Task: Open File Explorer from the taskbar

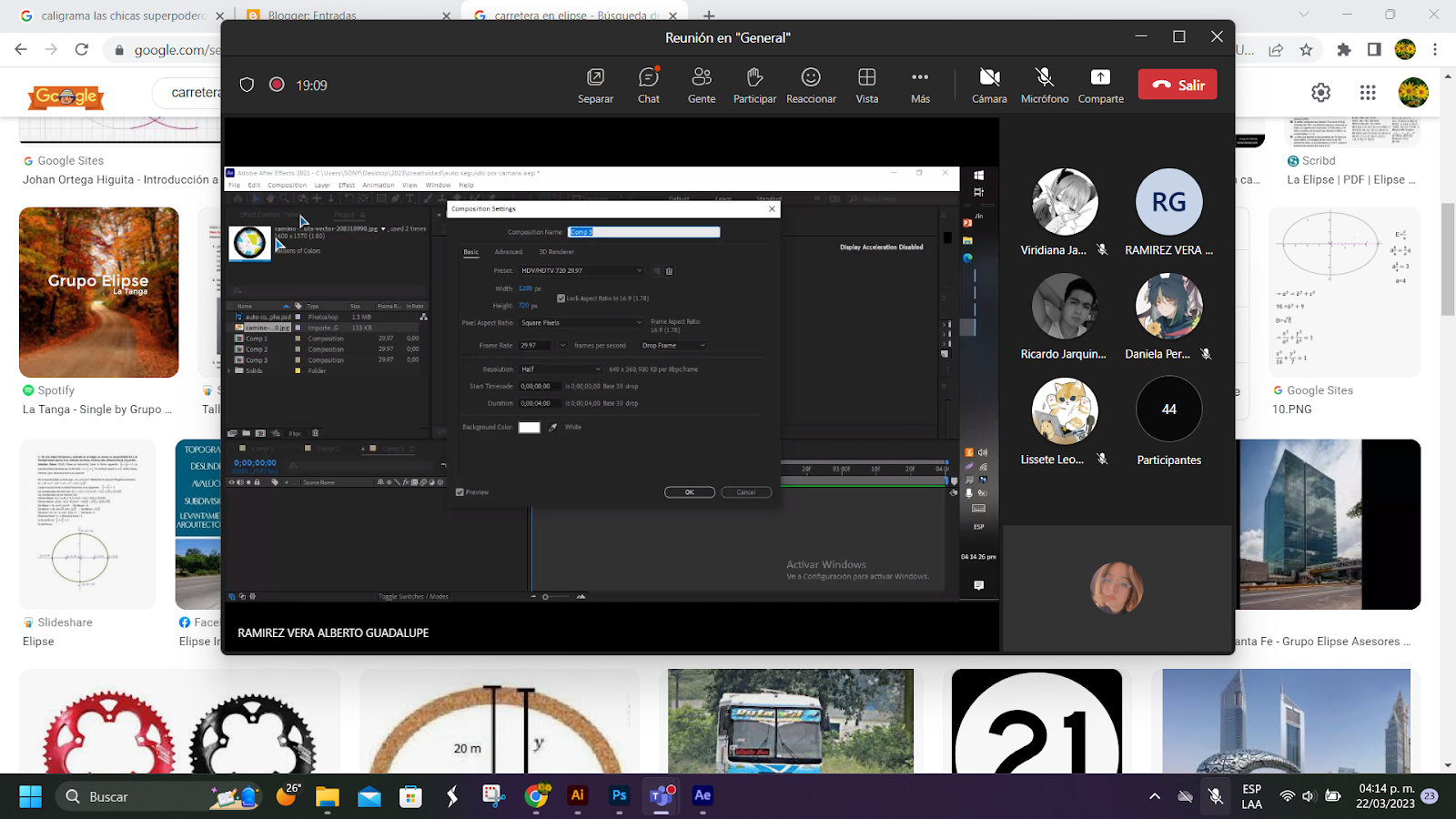Action: (x=327, y=796)
